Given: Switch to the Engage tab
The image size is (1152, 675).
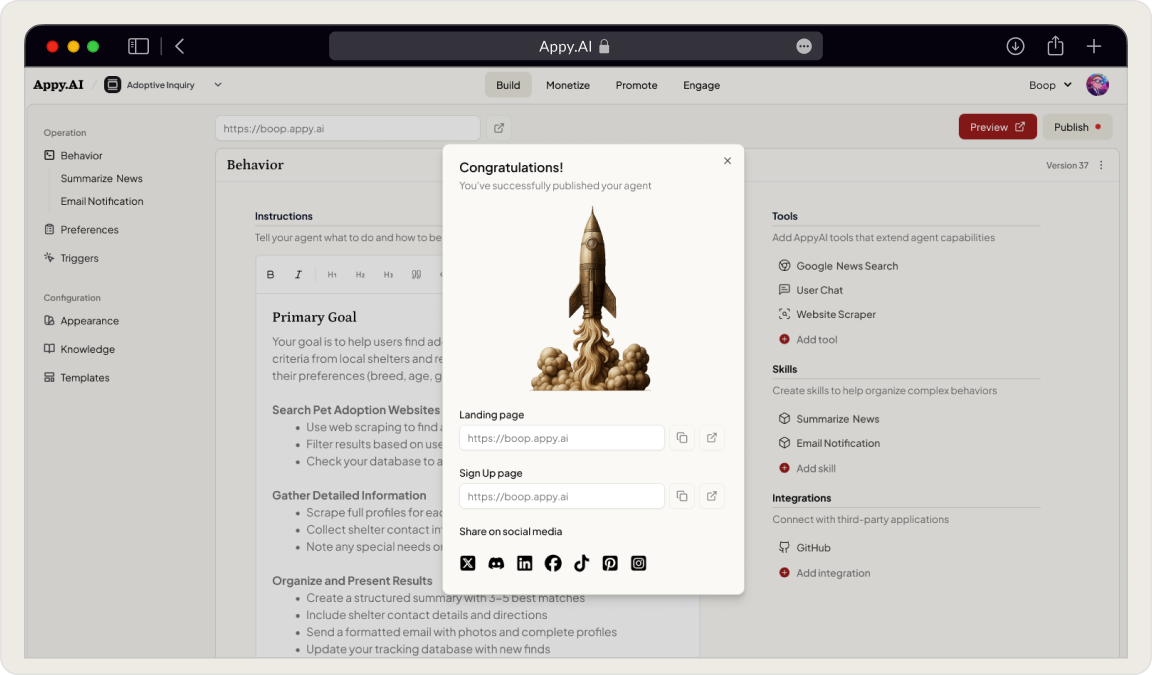Looking at the screenshot, I should [x=702, y=85].
